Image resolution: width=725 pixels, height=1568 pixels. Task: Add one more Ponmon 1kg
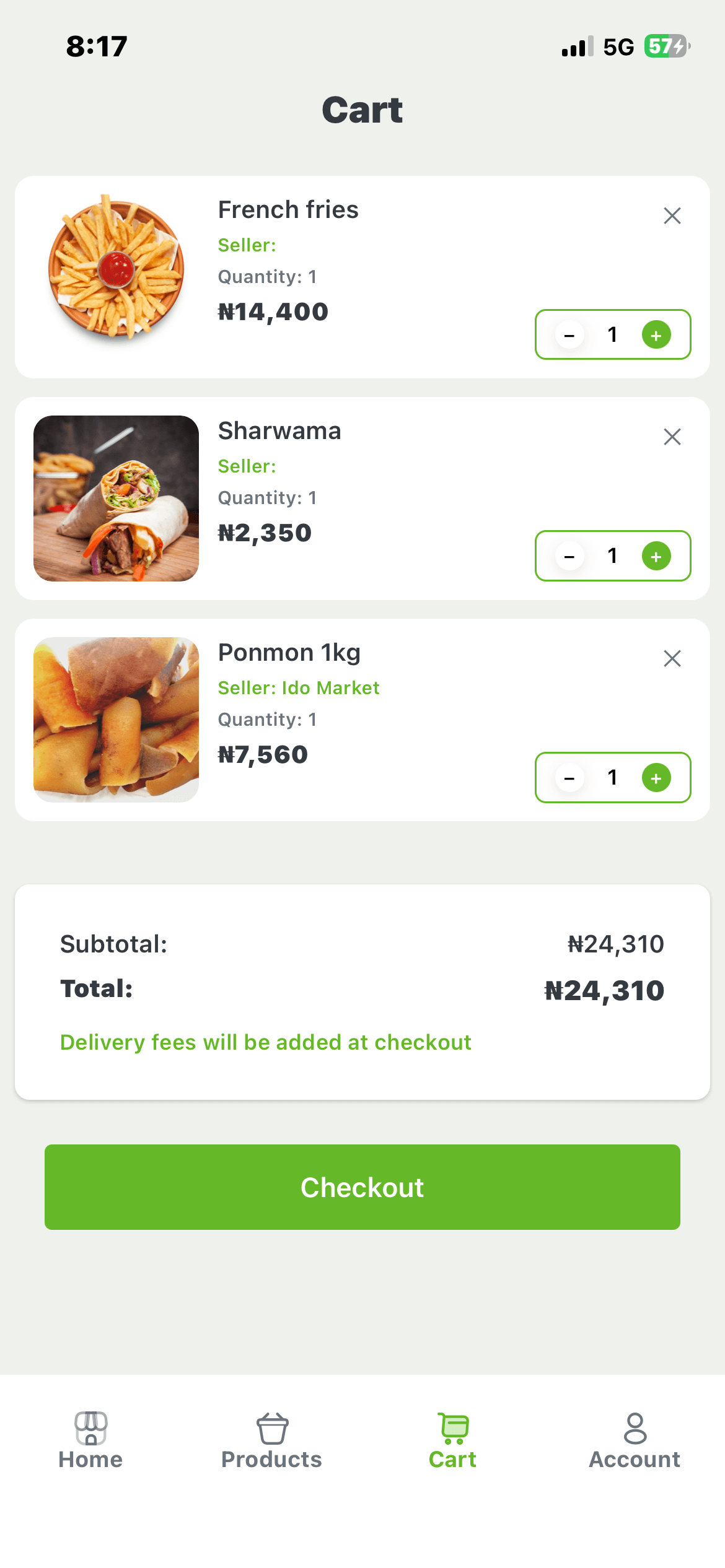656,778
